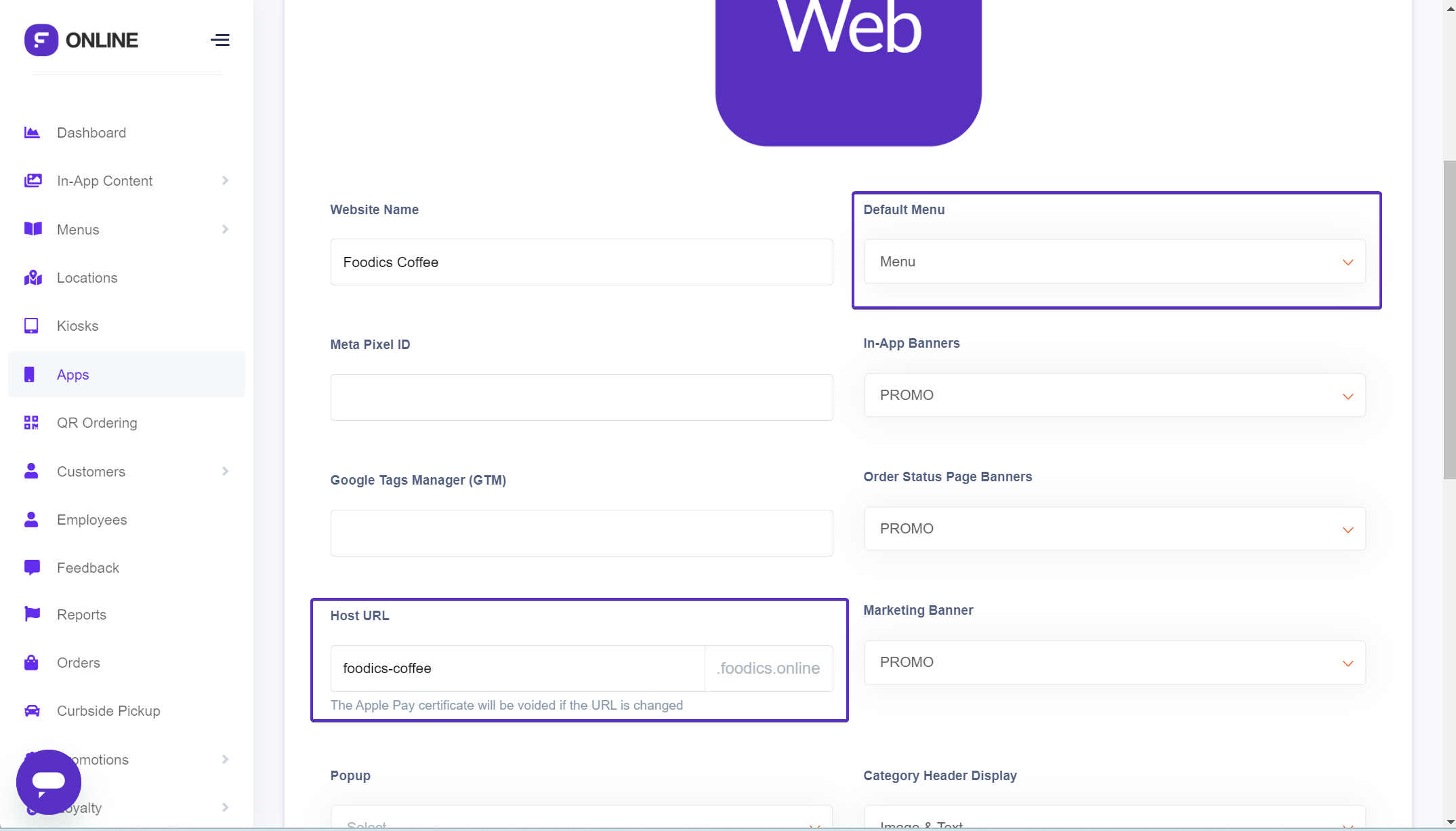Click the Apple Pay certificate warning text
The height and width of the screenshot is (831, 1456).
507,705
